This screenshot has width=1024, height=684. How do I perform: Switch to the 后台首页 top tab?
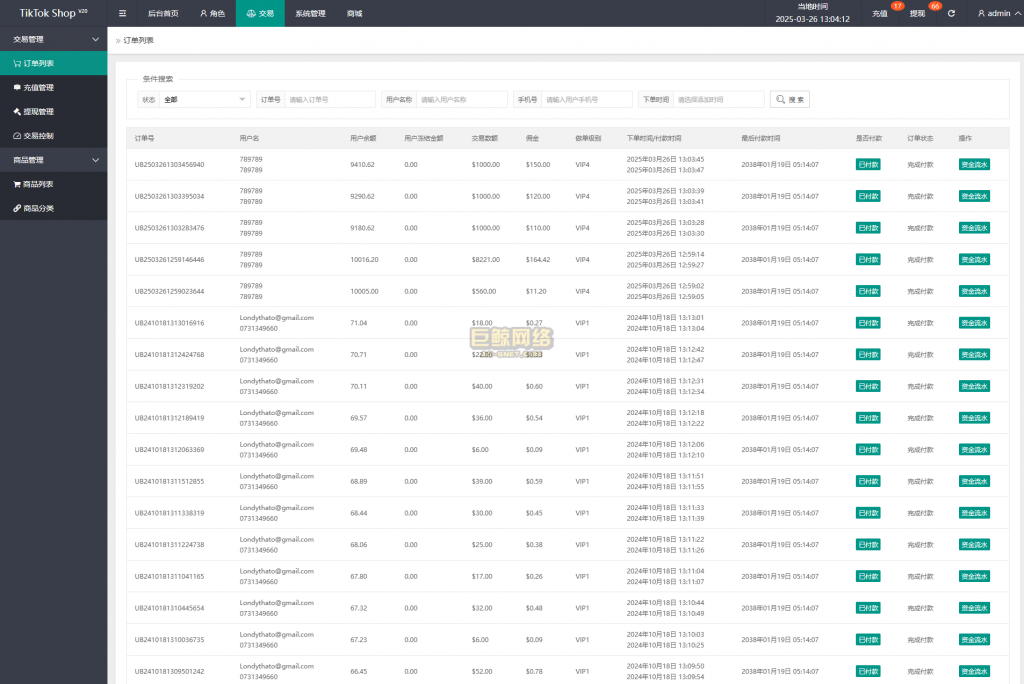163,13
